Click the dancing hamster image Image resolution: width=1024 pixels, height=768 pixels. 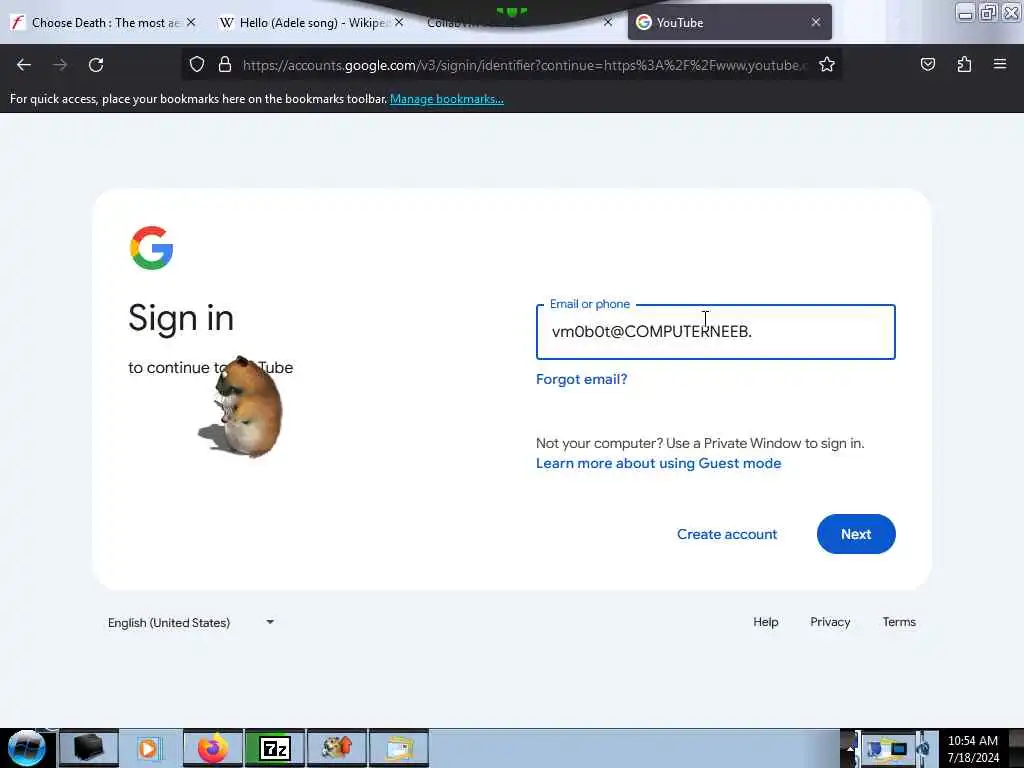[241, 406]
